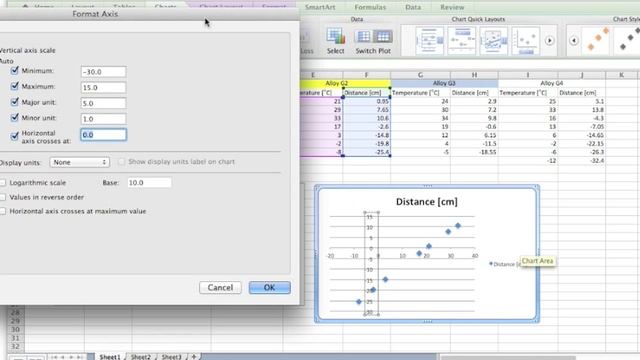Open the SmartArt ribbon tab

[320, 7]
